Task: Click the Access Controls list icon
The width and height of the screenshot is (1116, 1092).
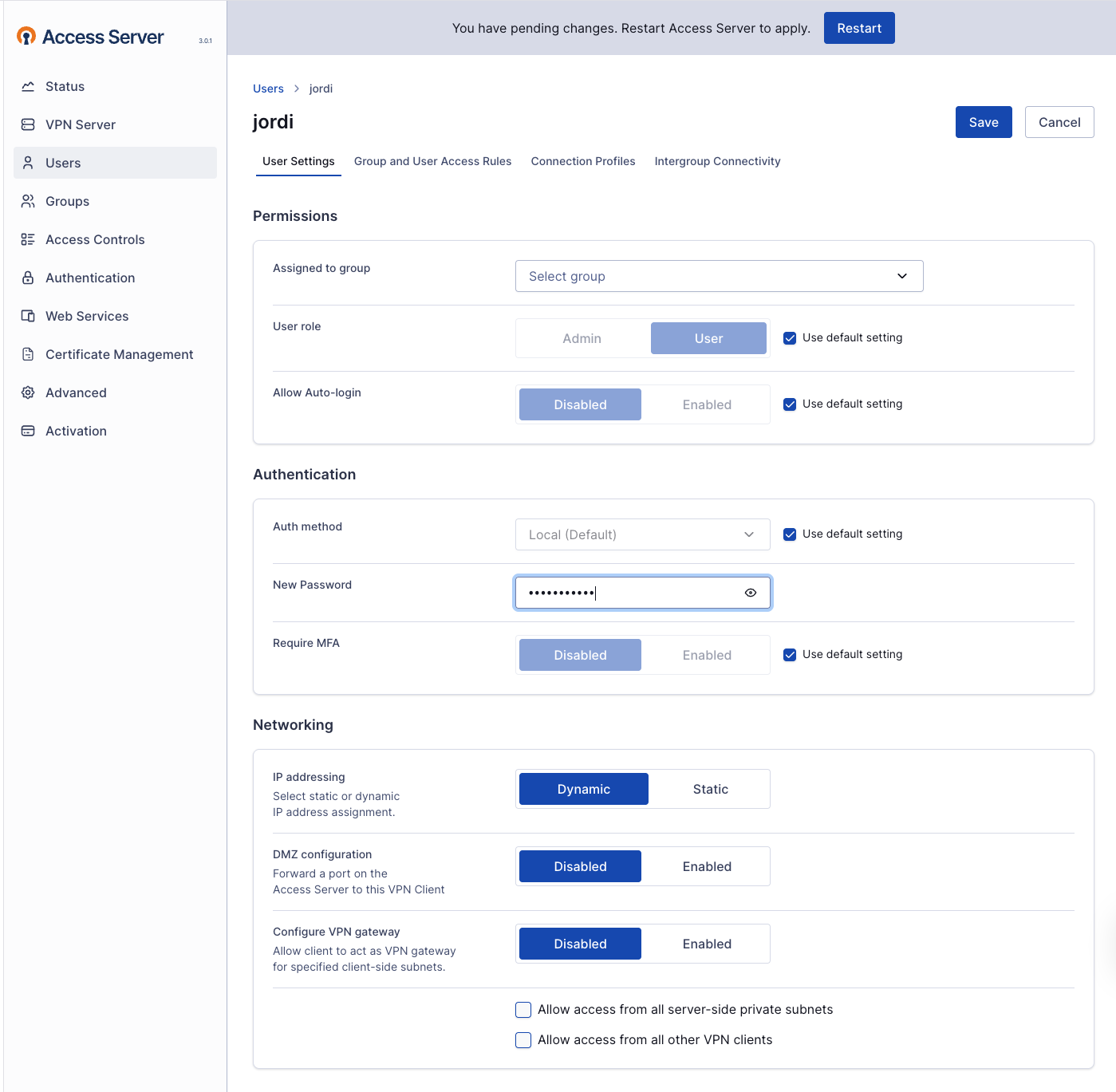Action: [x=28, y=239]
